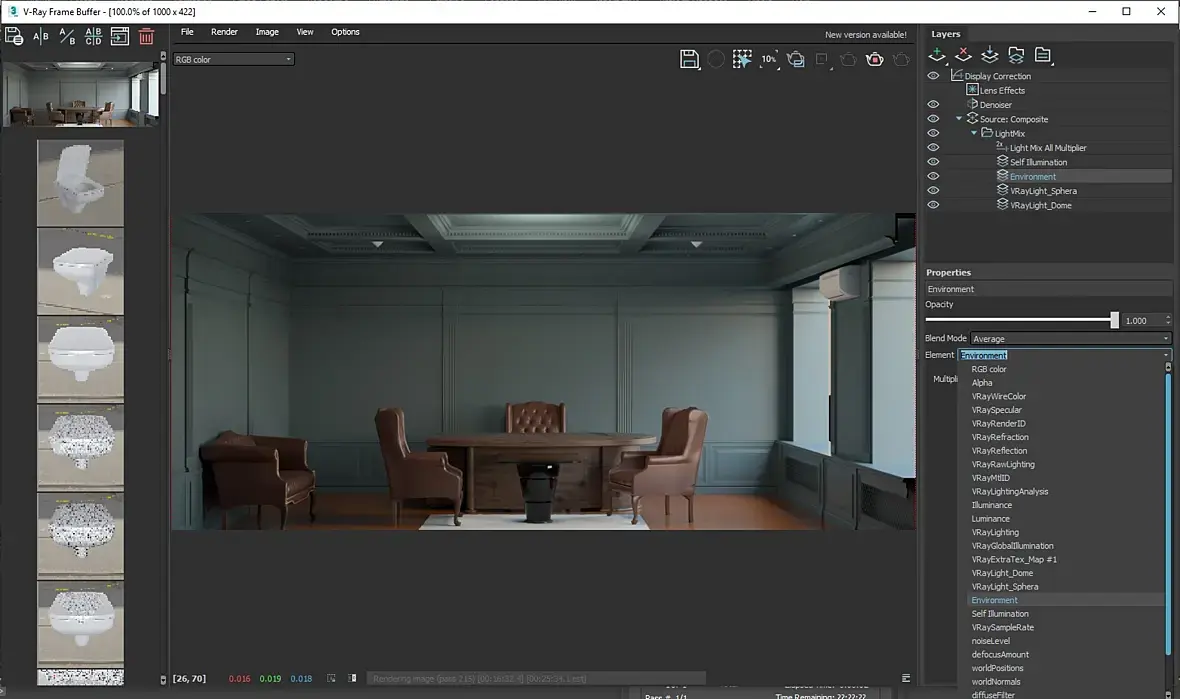This screenshot has width=1180, height=699.
Task: Click the A/B/C/D four-way compare icon
Action: 93,37
